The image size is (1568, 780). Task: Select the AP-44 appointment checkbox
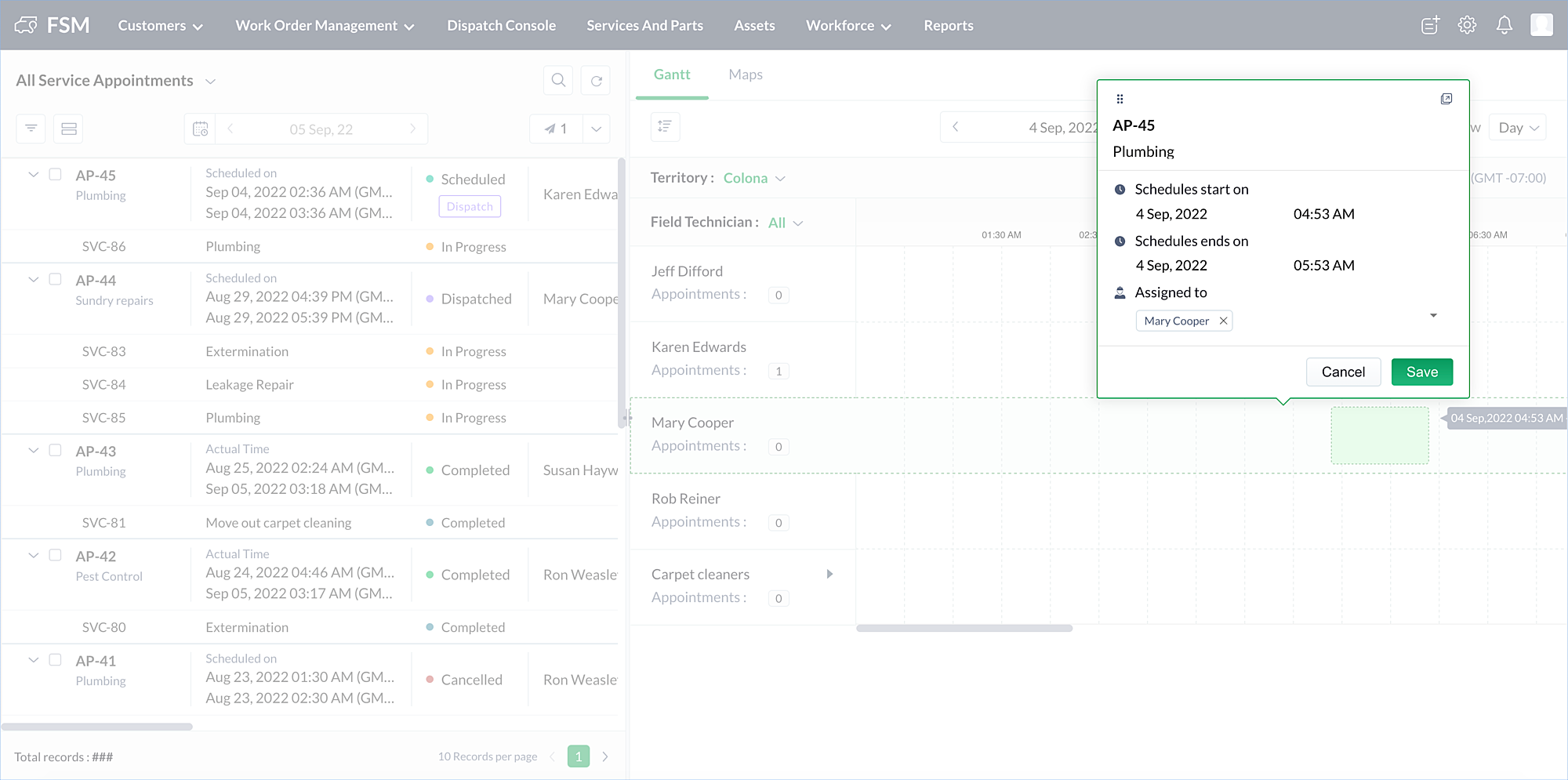pyautogui.click(x=55, y=280)
